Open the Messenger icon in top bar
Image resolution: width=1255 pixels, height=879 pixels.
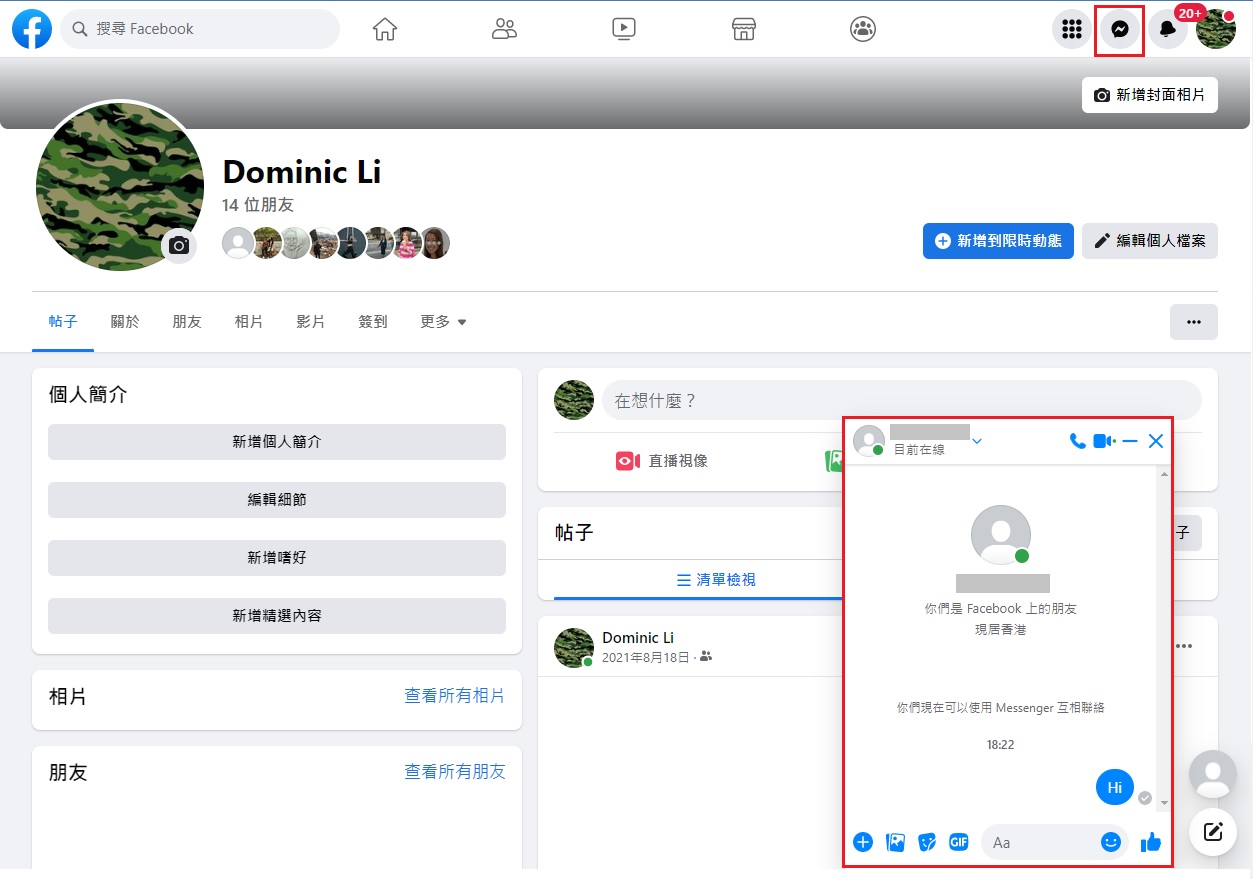[1121, 29]
